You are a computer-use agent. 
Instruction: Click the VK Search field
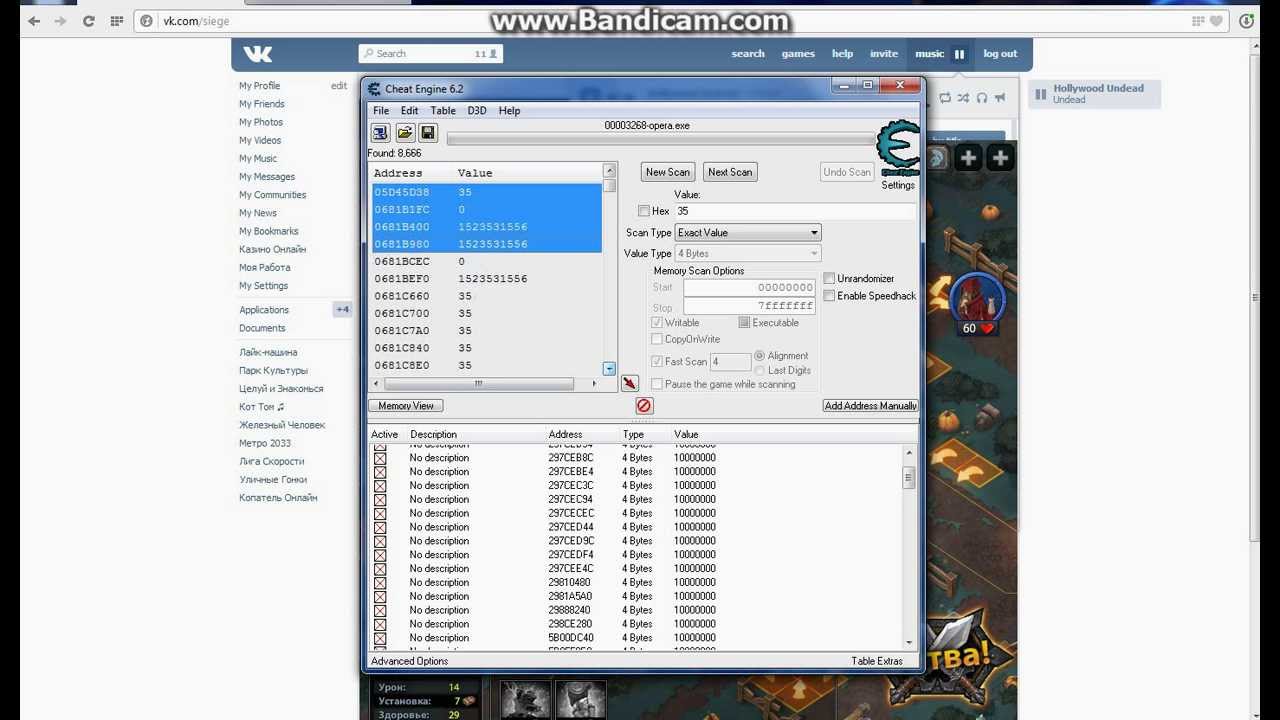tap(431, 54)
